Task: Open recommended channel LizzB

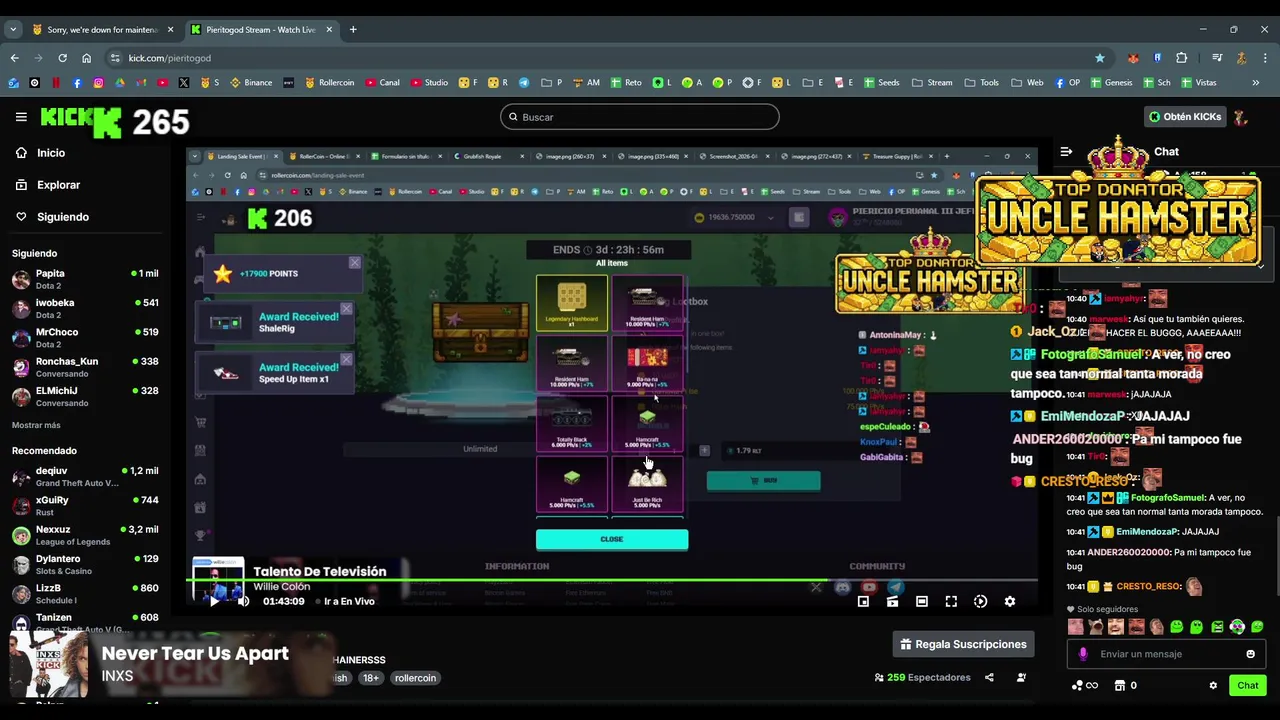Action: (x=85, y=593)
